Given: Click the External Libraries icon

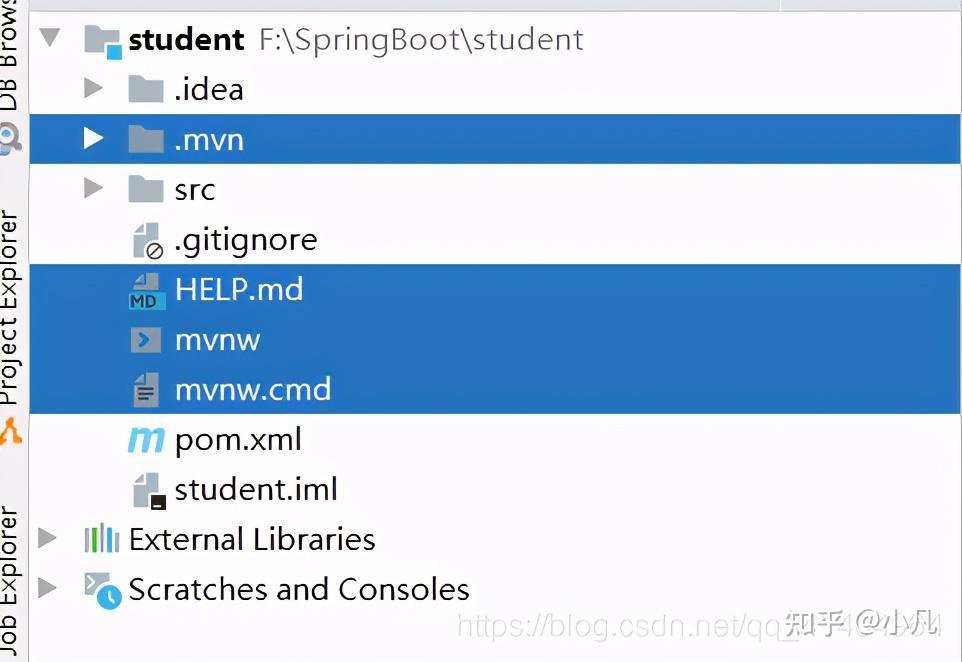Looking at the screenshot, I should (x=100, y=539).
